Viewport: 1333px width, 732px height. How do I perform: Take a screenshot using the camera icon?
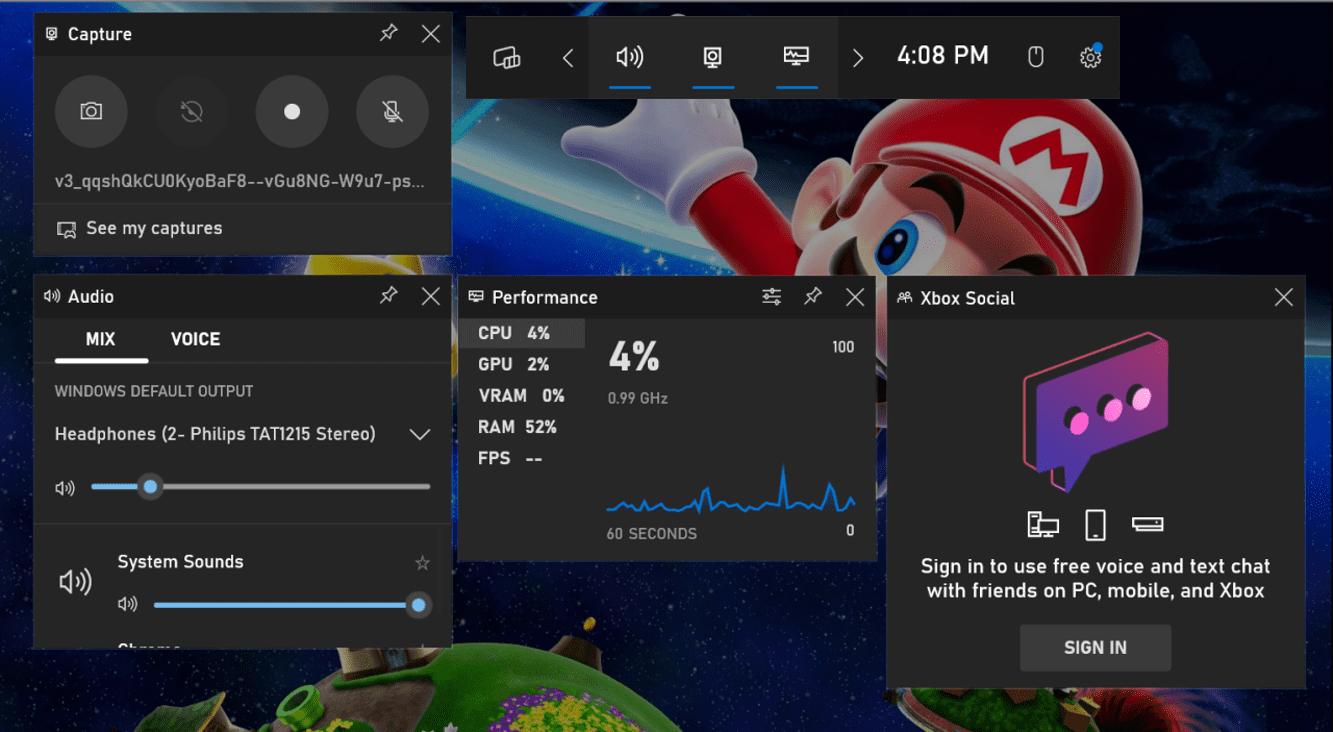[91, 111]
